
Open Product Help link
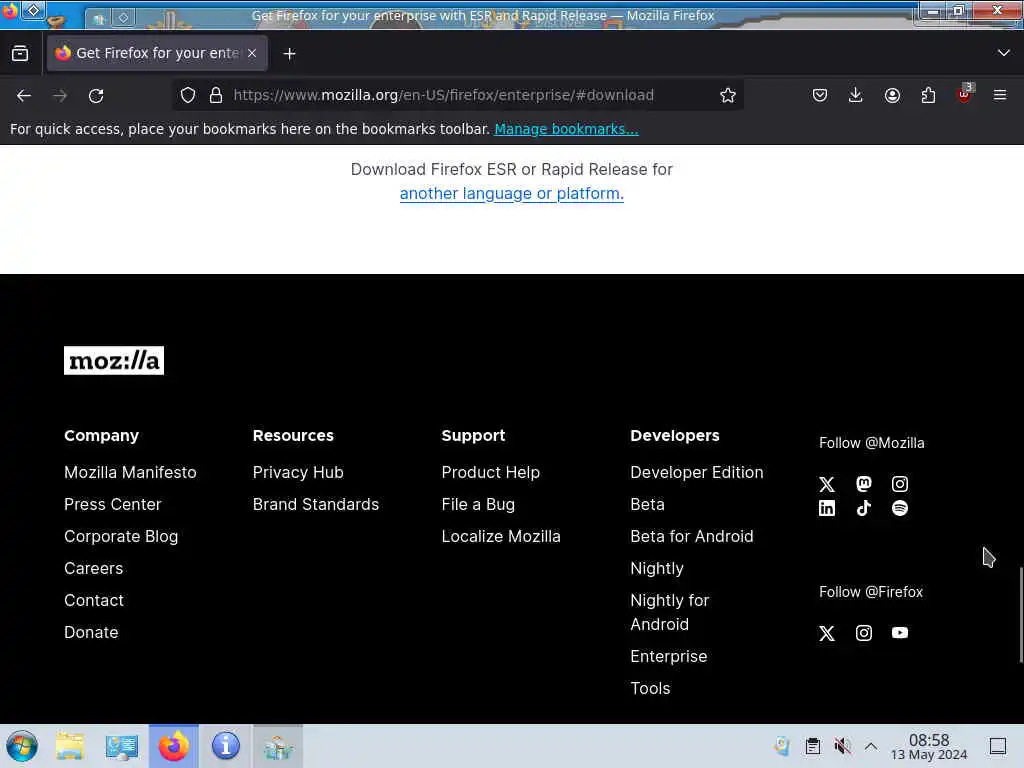490,472
